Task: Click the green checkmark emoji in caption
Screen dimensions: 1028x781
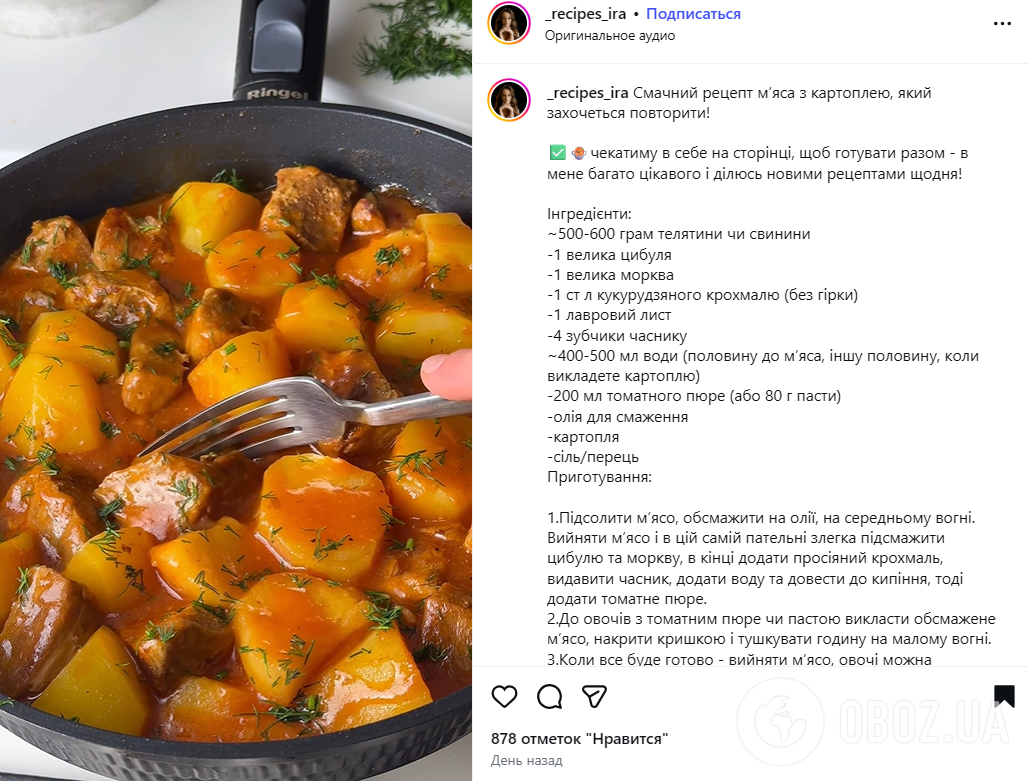Action: pos(557,154)
